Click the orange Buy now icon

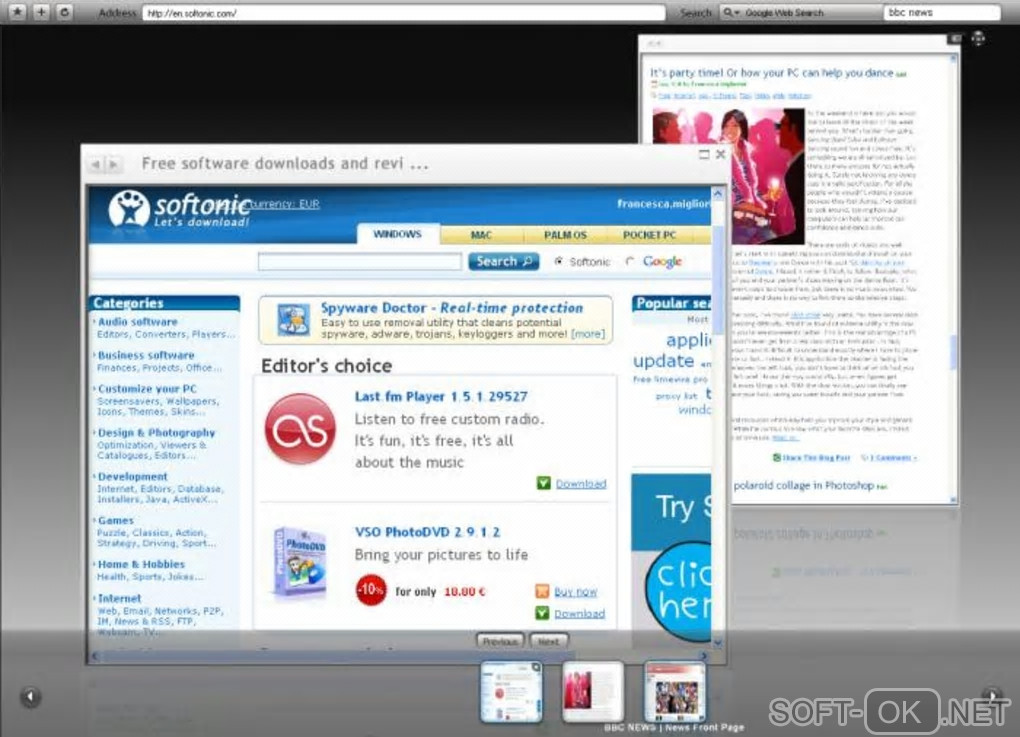coord(542,591)
